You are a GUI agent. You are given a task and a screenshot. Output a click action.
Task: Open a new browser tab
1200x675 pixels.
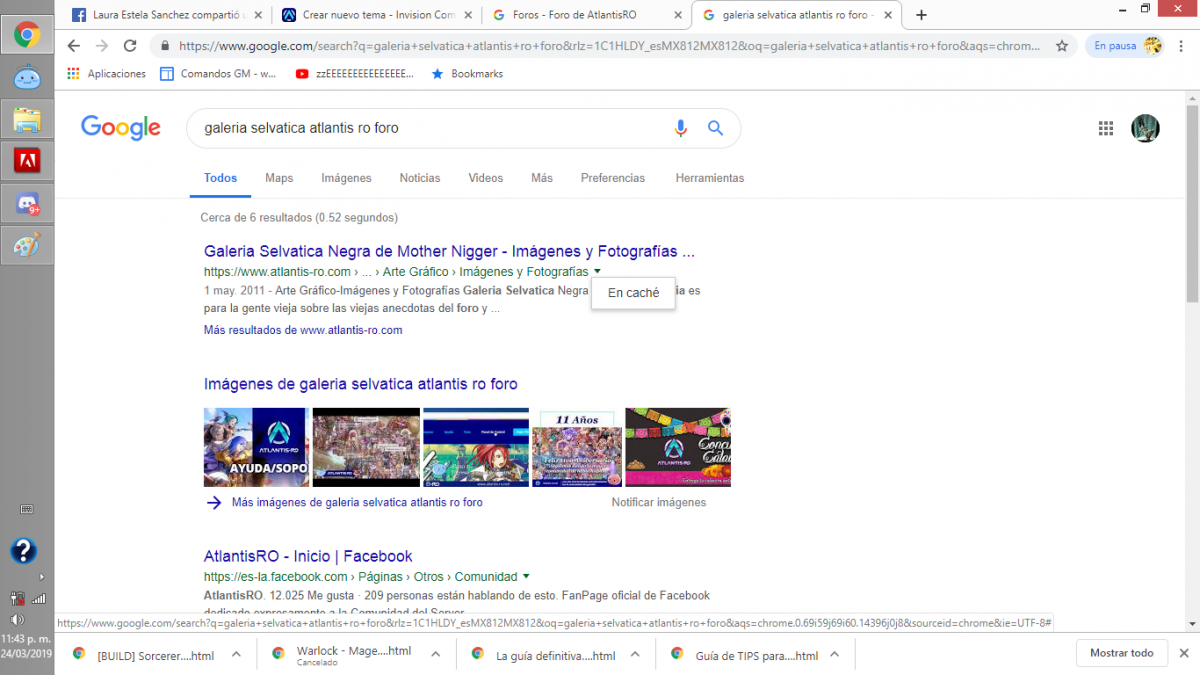(921, 15)
